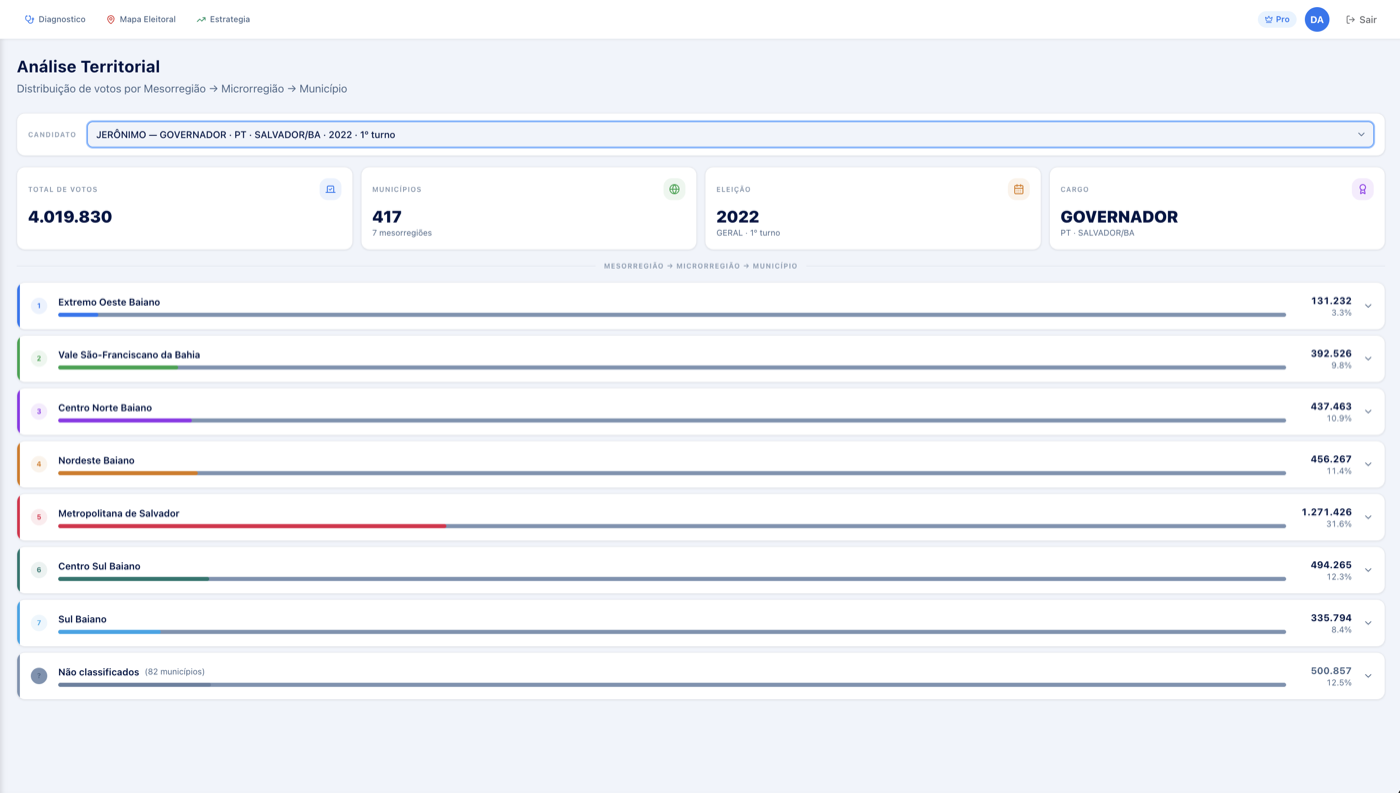Go to Mapa Eleitoral page
This screenshot has width=1400, height=793.
tap(141, 19)
